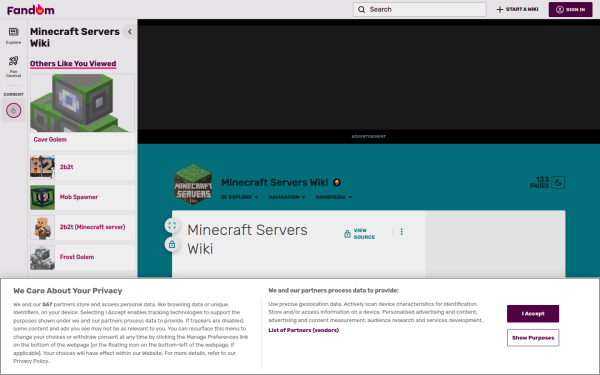Click 2b2t (Minecraft server) villager thumbnail
This screenshot has height=375, width=600.
pyautogui.click(x=42, y=227)
